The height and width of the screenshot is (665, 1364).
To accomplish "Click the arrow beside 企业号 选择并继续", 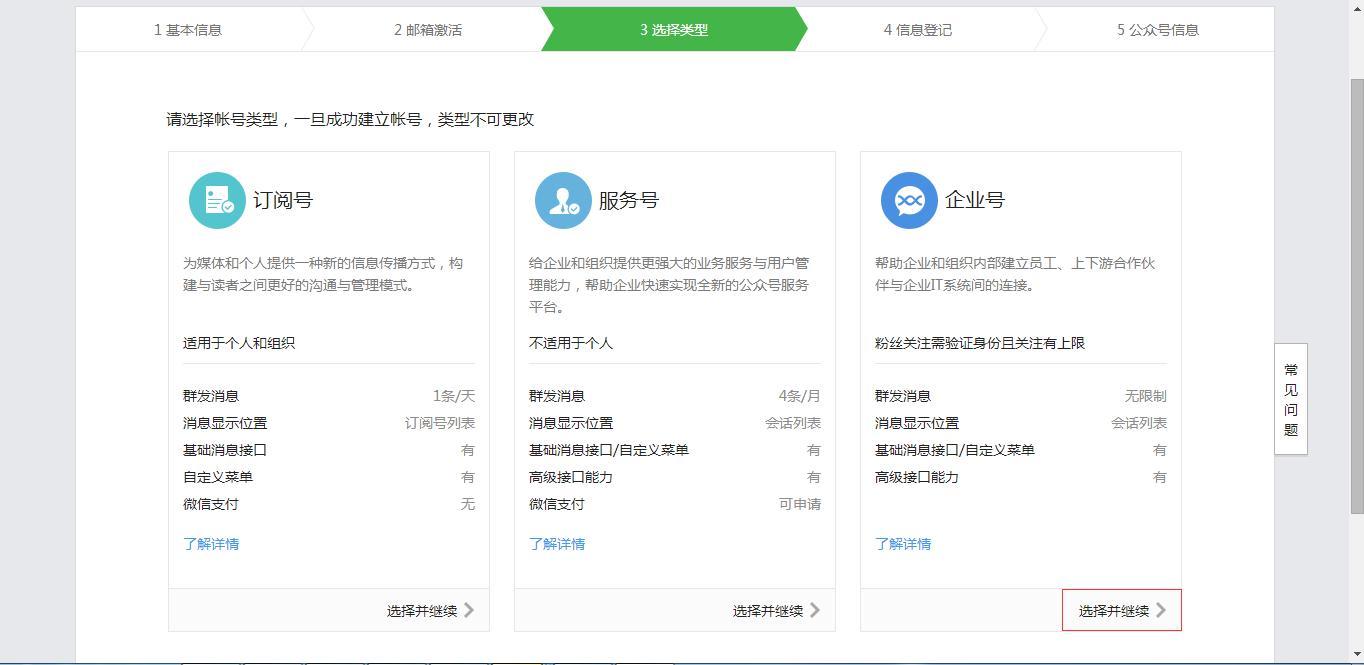I will tap(1161, 610).
